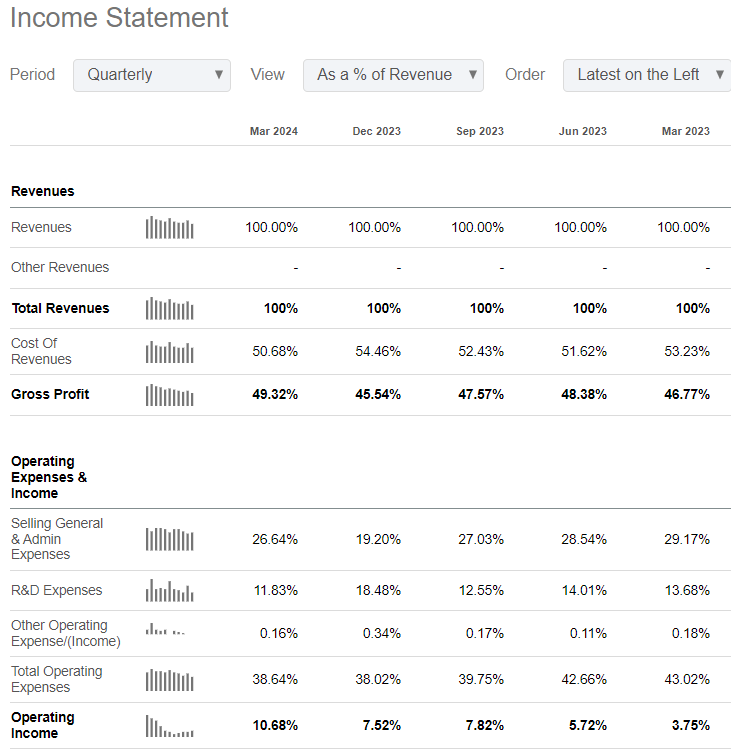This screenshot has height=752, width=731.
Task: Click the Mar 2024 column header
Action: coord(273,131)
